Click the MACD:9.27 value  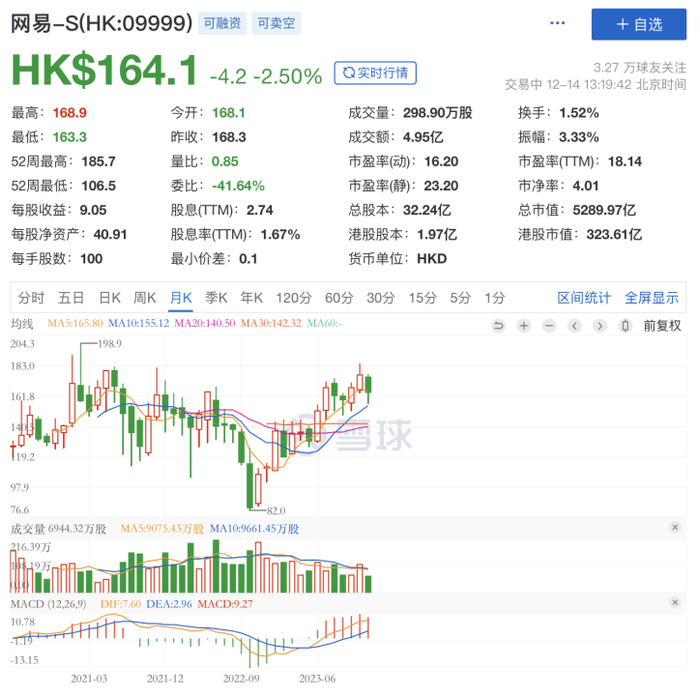225,604
